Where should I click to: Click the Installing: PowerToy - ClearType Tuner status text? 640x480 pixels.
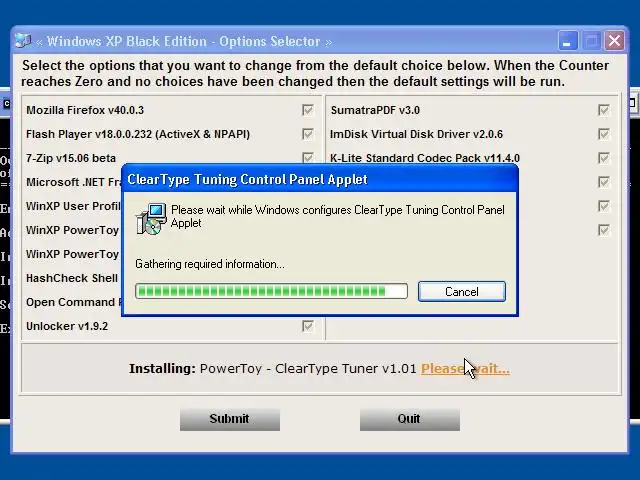click(272, 369)
